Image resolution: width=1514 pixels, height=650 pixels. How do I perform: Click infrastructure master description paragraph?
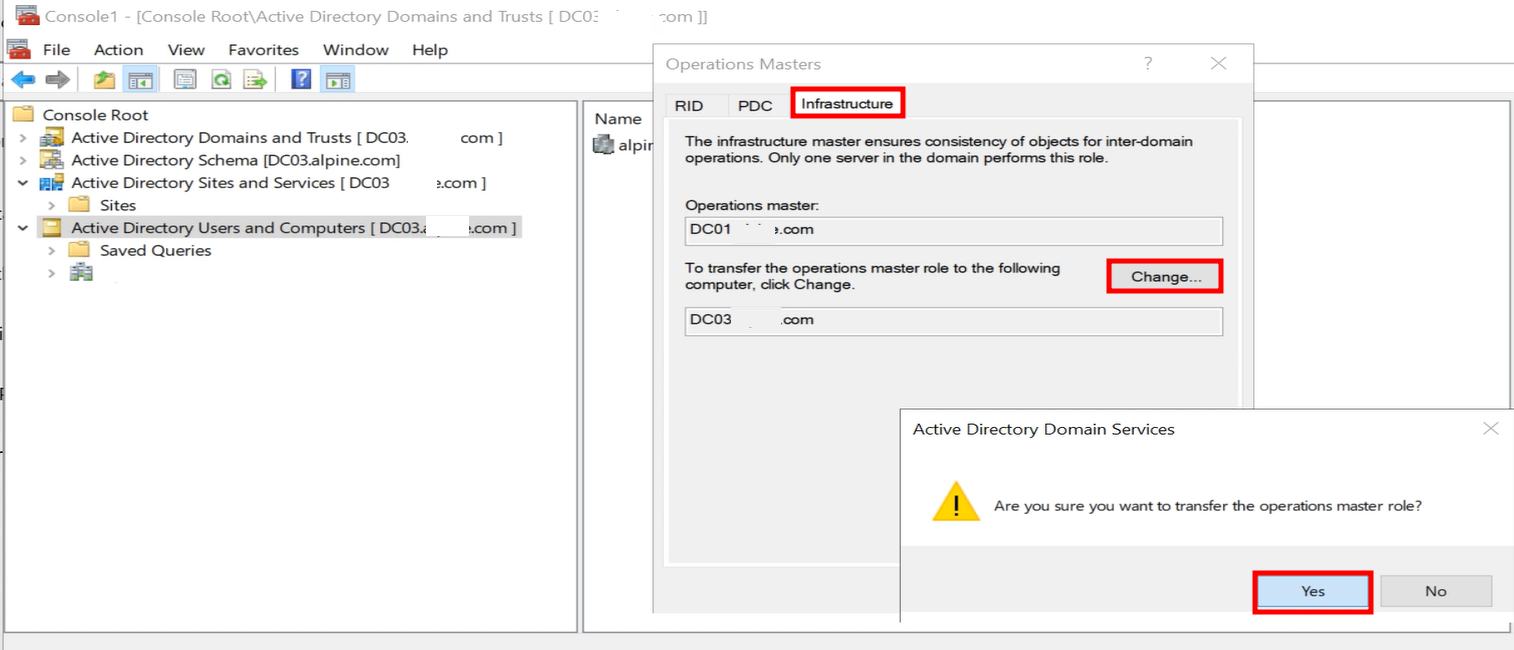[939, 150]
